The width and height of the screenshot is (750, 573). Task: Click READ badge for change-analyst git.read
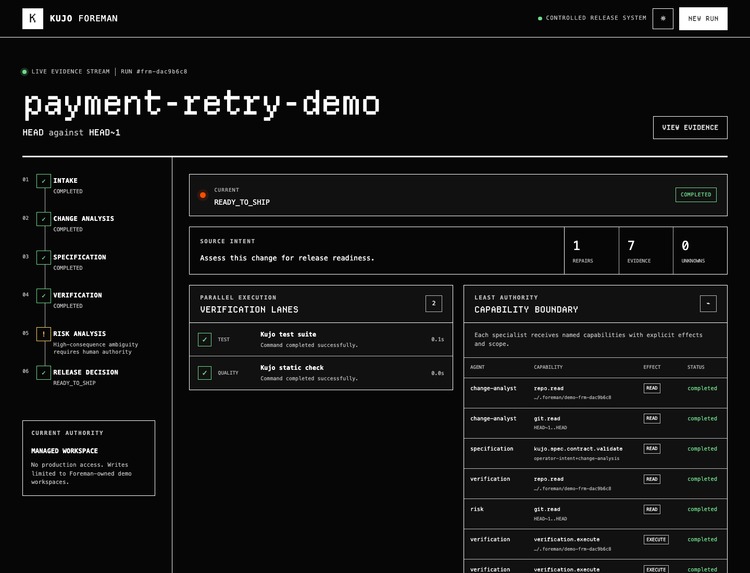tap(652, 418)
